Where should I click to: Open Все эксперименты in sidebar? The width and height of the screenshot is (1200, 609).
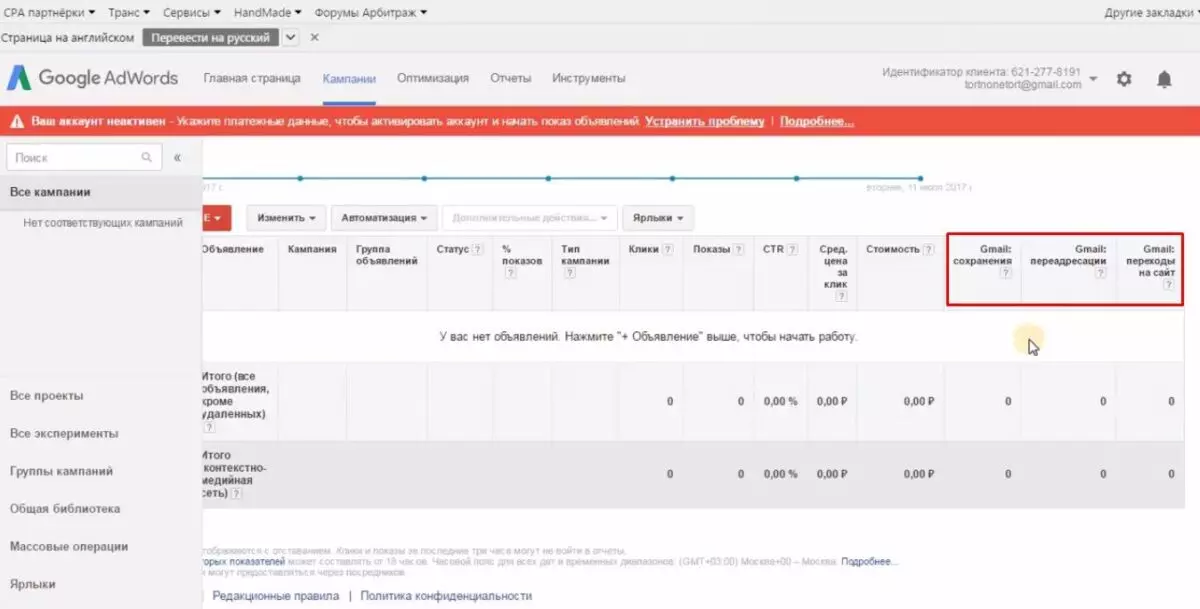pyautogui.click(x=64, y=434)
